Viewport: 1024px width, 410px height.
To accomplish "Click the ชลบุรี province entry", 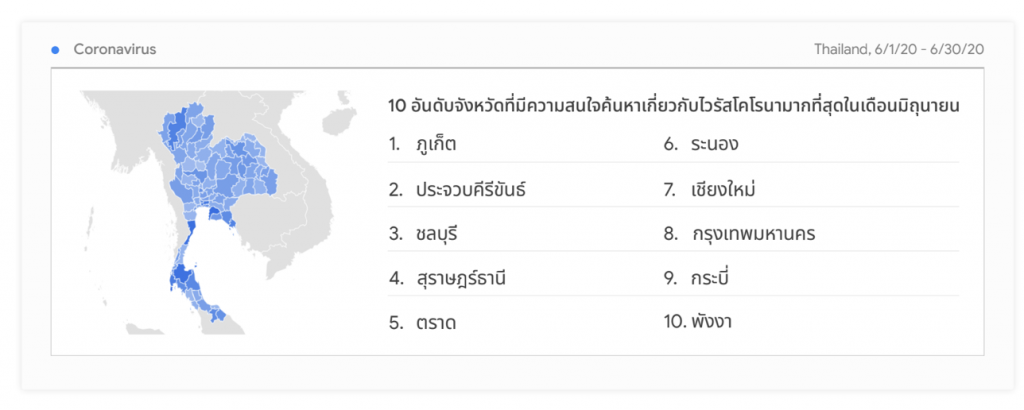I will (x=441, y=234).
